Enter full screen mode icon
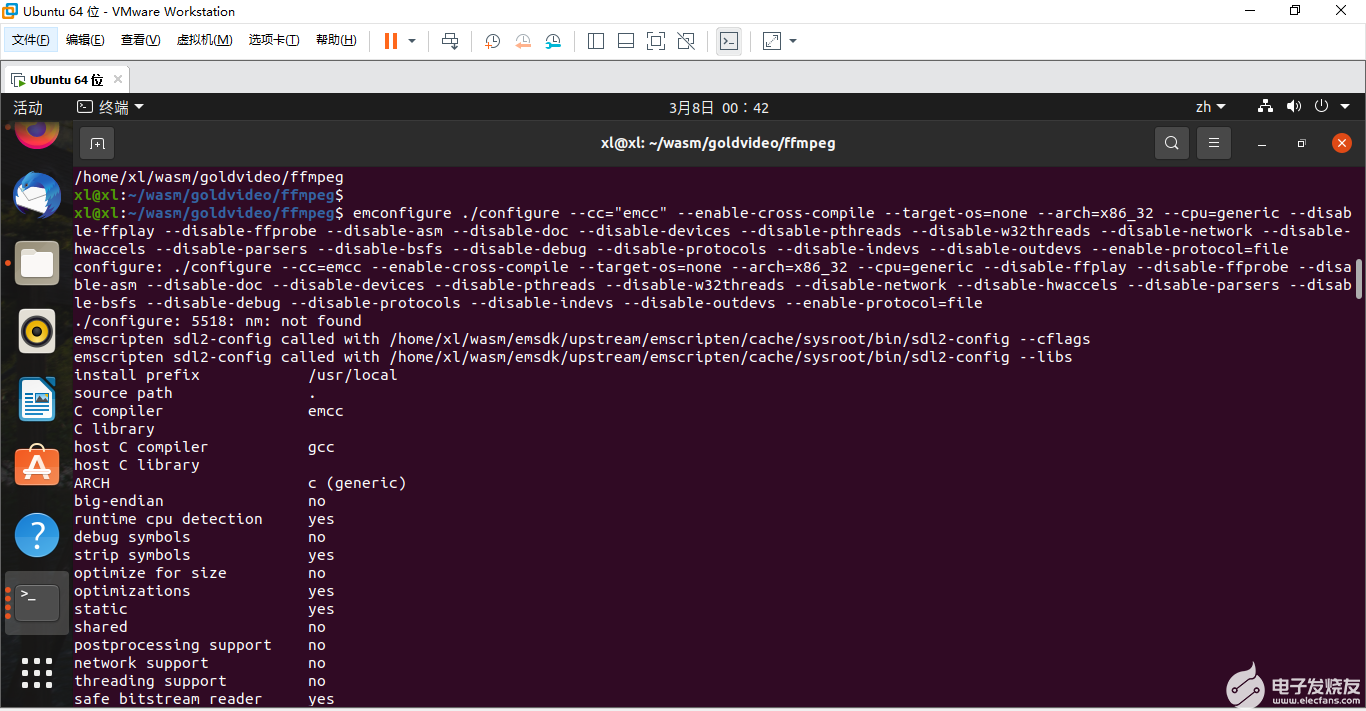The image size is (1366, 711). tap(656, 41)
